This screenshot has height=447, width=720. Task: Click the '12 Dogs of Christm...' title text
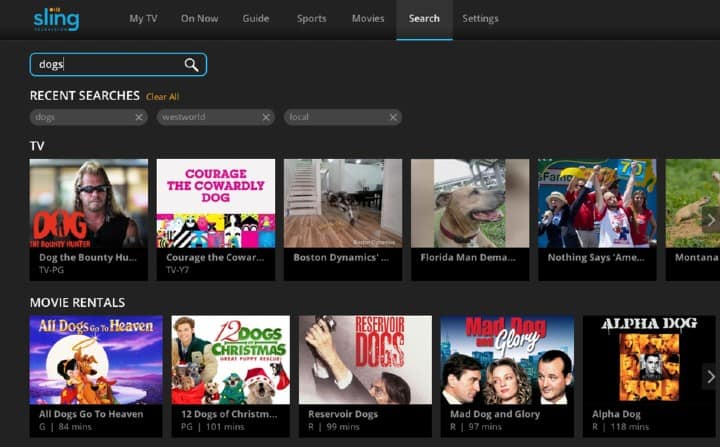click(x=229, y=414)
